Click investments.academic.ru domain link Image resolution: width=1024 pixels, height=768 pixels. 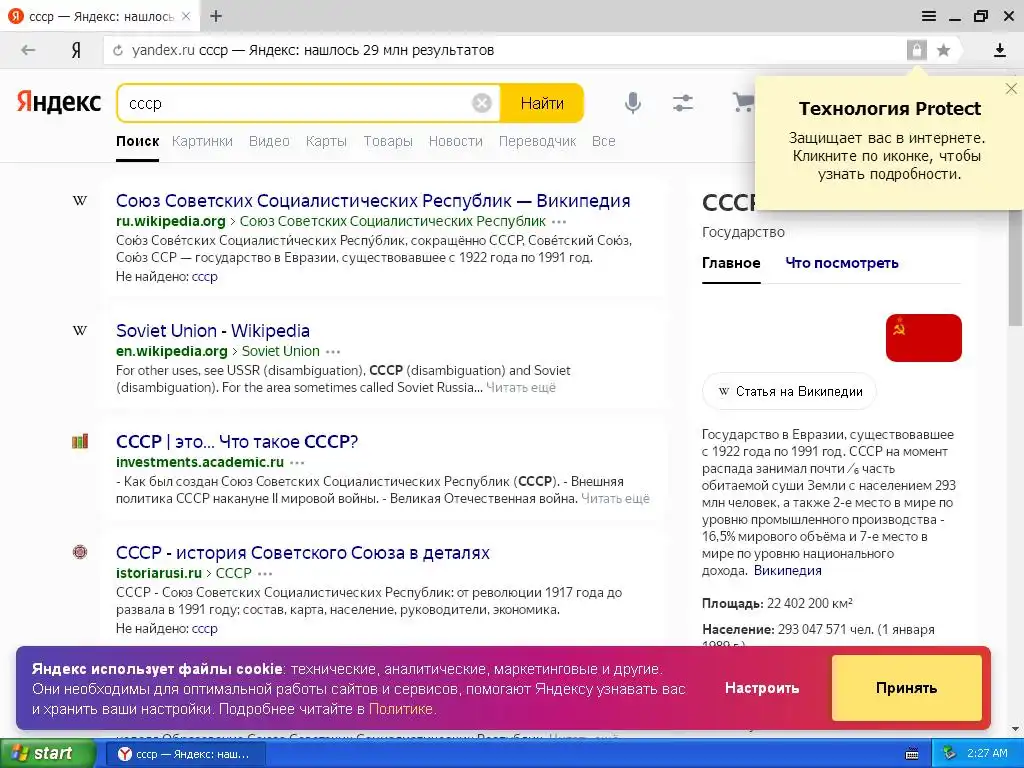click(200, 462)
